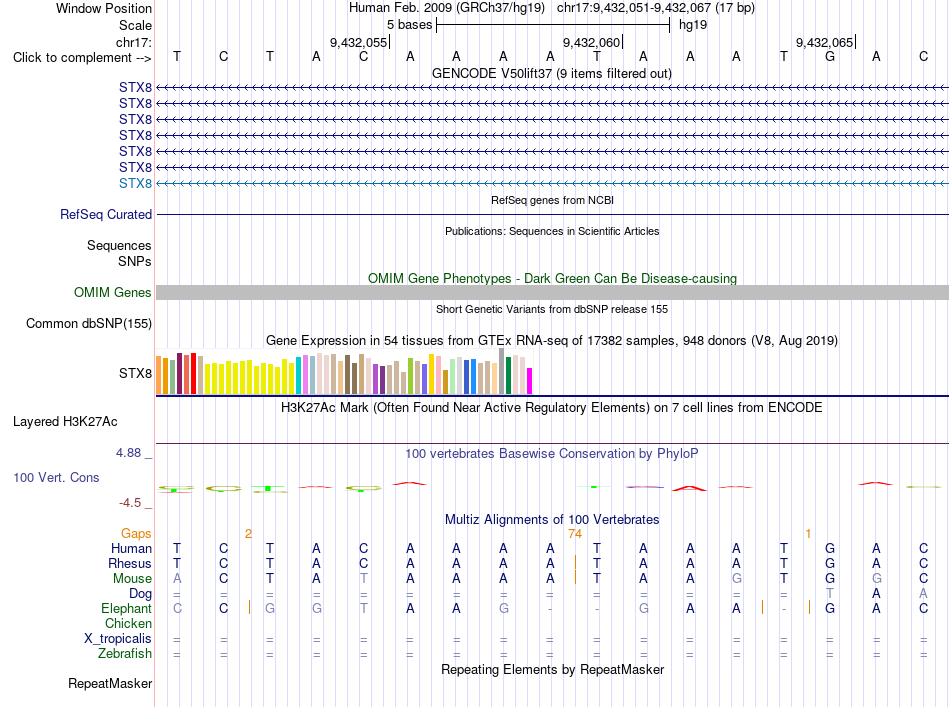Screen dimensions: 950x707
Task: Click 'Short Genetic Variants from dbSNP' title
Action: (552, 310)
